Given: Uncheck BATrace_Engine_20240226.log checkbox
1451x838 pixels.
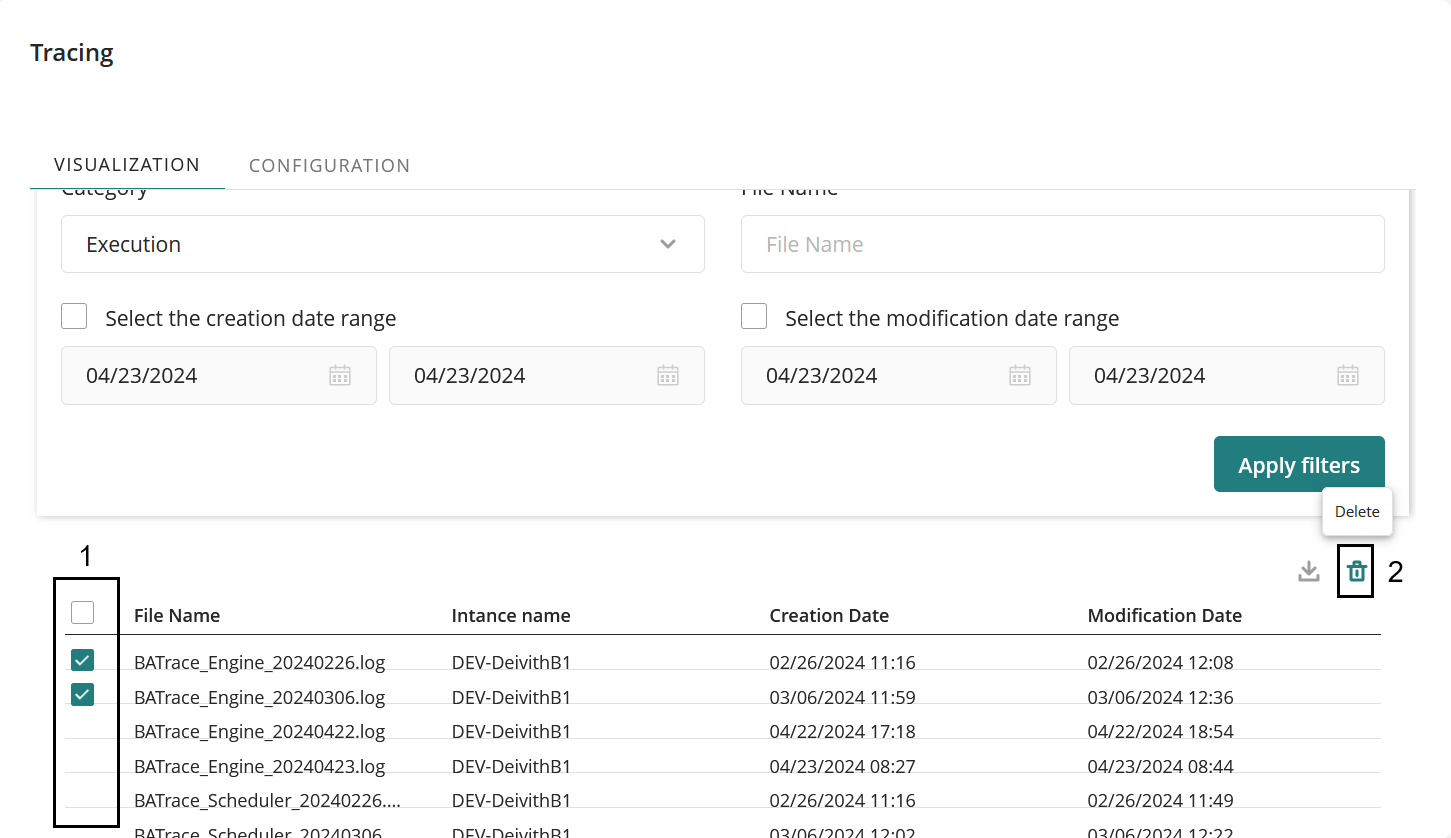Looking at the screenshot, I should [83, 659].
